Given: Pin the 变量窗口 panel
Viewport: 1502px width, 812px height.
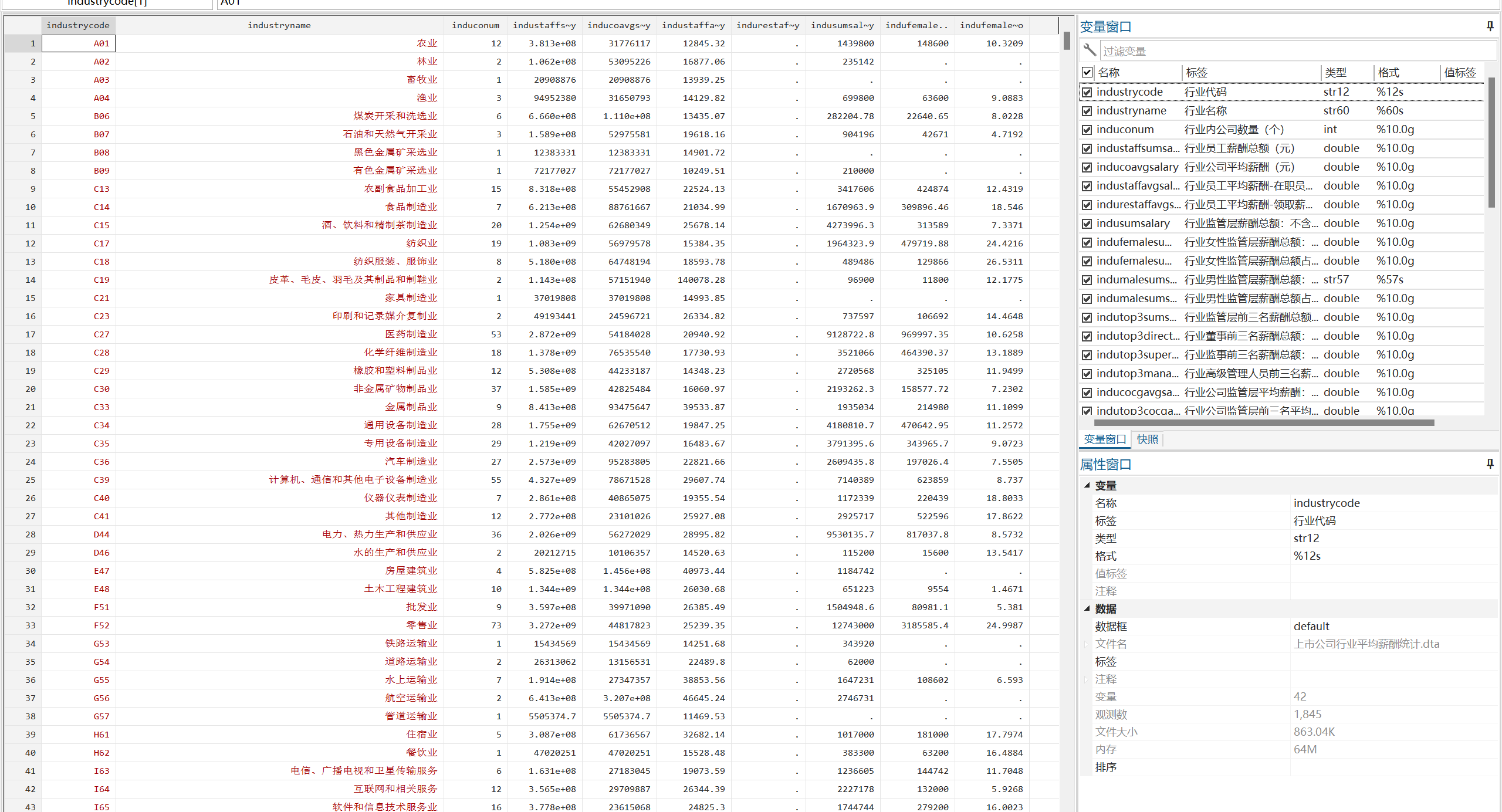Looking at the screenshot, I should [x=1490, y=26].
